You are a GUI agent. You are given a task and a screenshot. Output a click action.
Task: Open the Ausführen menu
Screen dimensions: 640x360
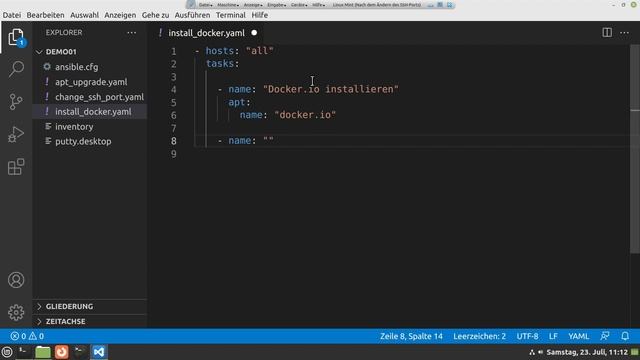tap(192, 15)
